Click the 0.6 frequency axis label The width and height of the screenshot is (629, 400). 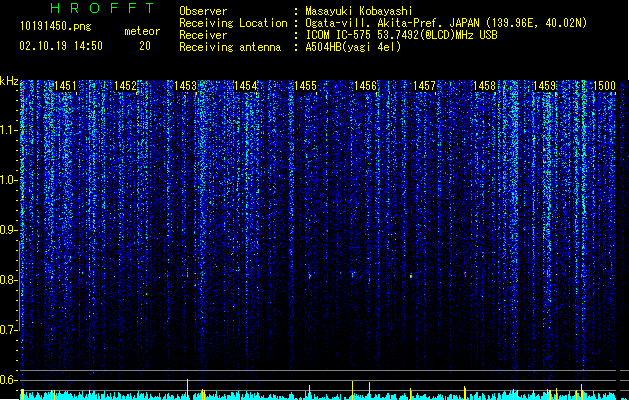pyautogui.click(x=8, y=380)
